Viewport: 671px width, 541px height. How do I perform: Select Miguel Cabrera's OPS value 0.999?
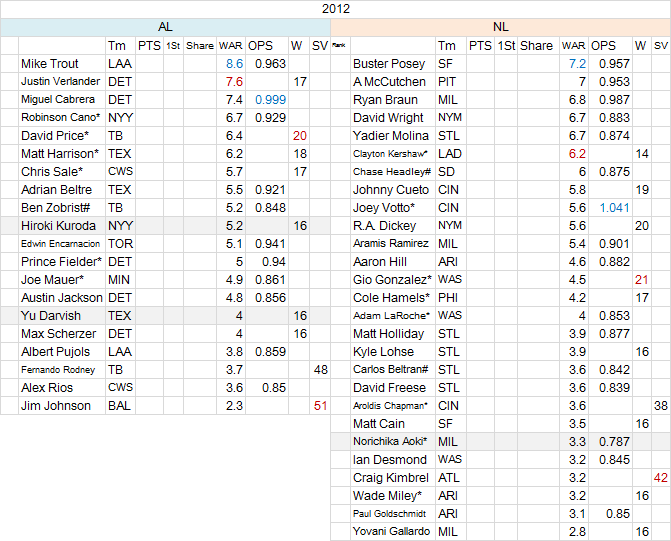[267, 100]
